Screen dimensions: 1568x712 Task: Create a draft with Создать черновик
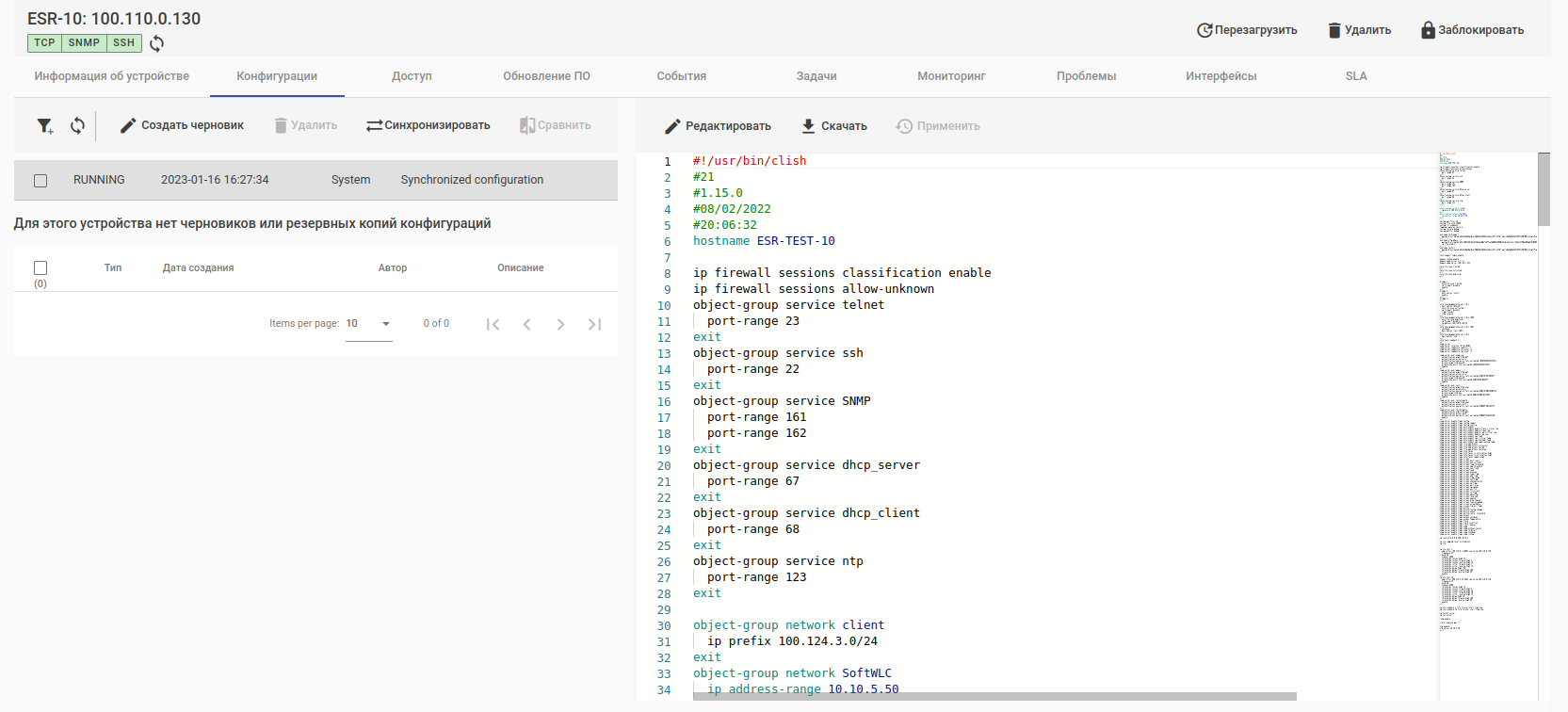click(x=182, y=125)
